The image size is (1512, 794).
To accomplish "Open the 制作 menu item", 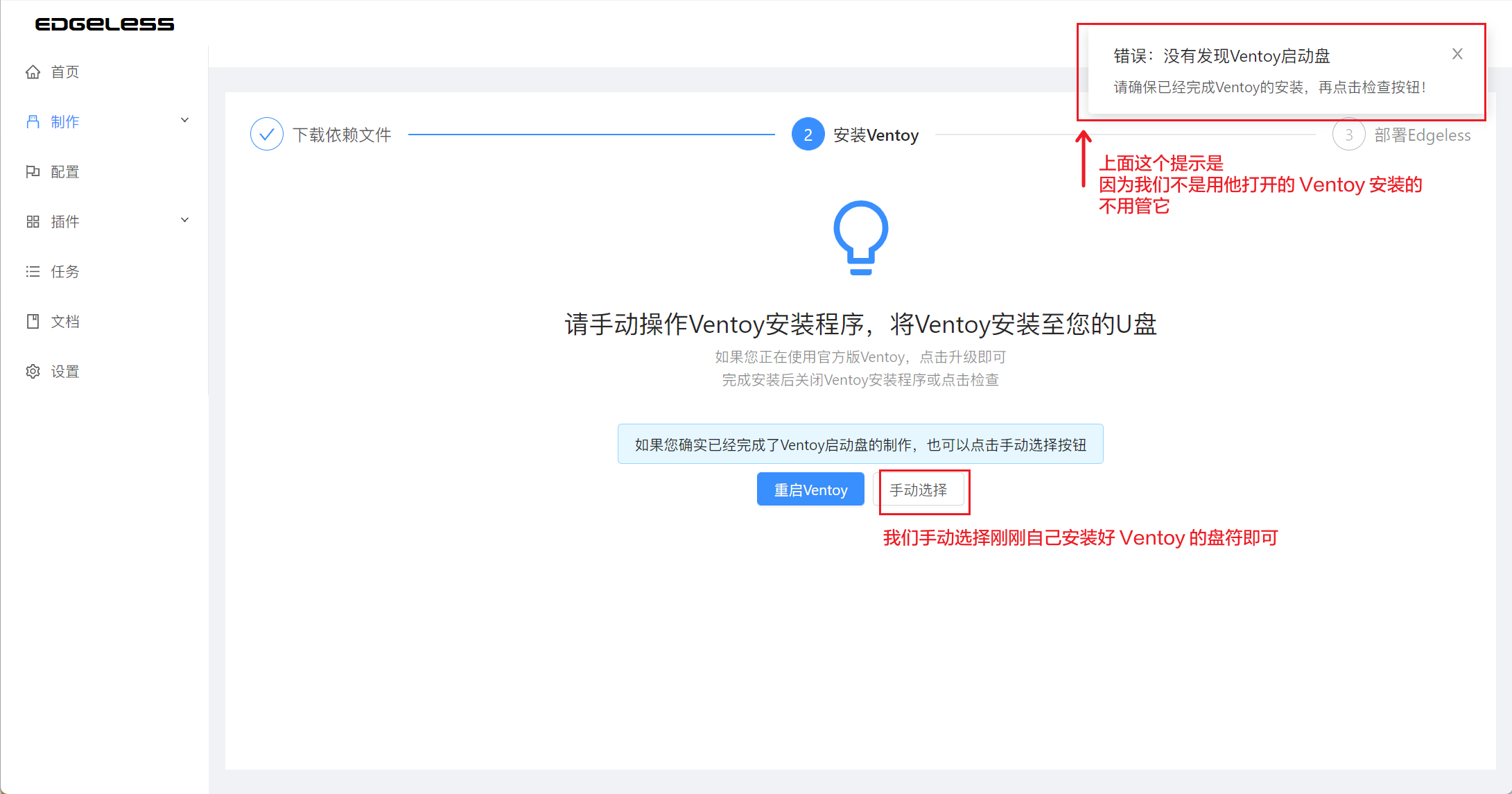I will pos(104,122).
